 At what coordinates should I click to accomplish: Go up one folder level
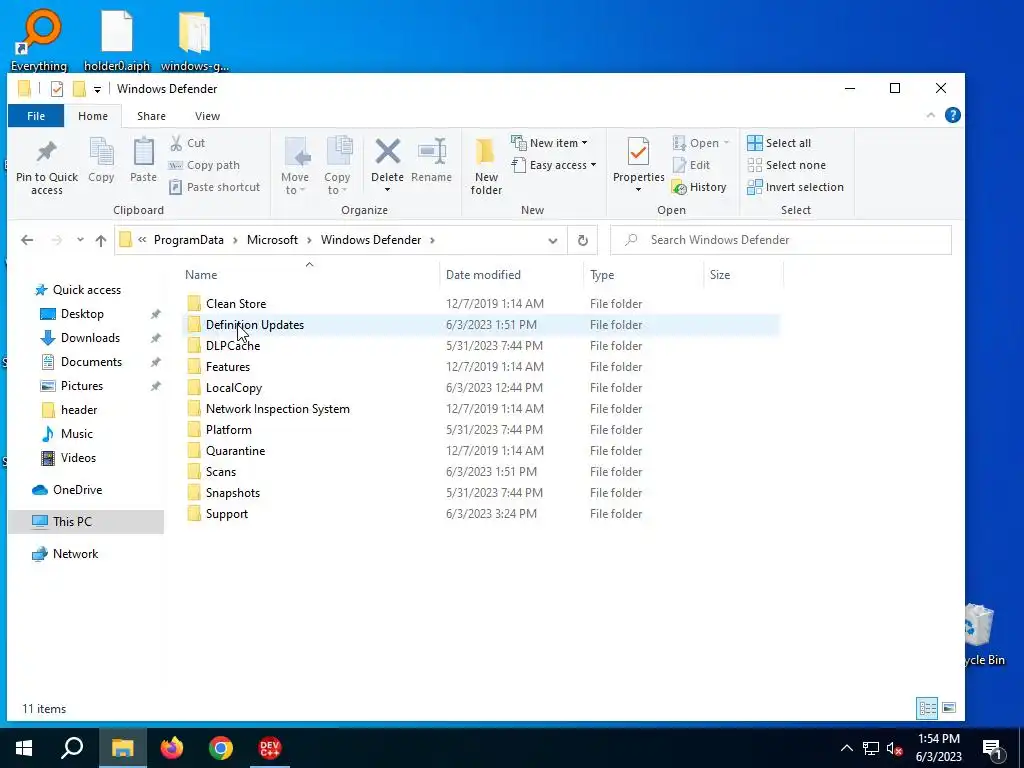point(101,240)
